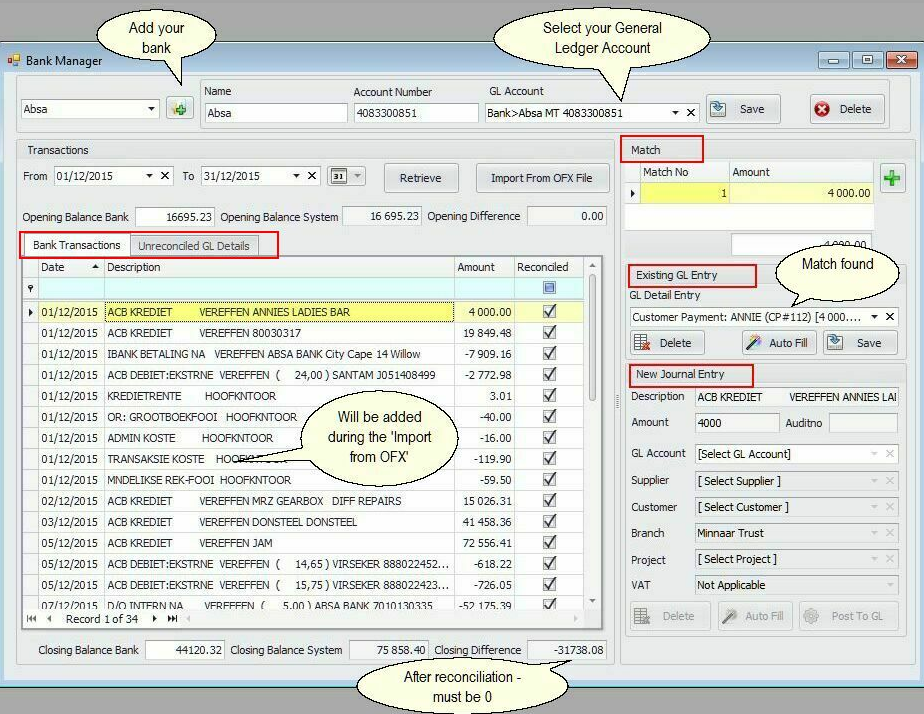Toggle Reconciled for OR: GROOTBOEKFOOI row
The height and width of the screenshot is (714, 924).
click(549, 416)
